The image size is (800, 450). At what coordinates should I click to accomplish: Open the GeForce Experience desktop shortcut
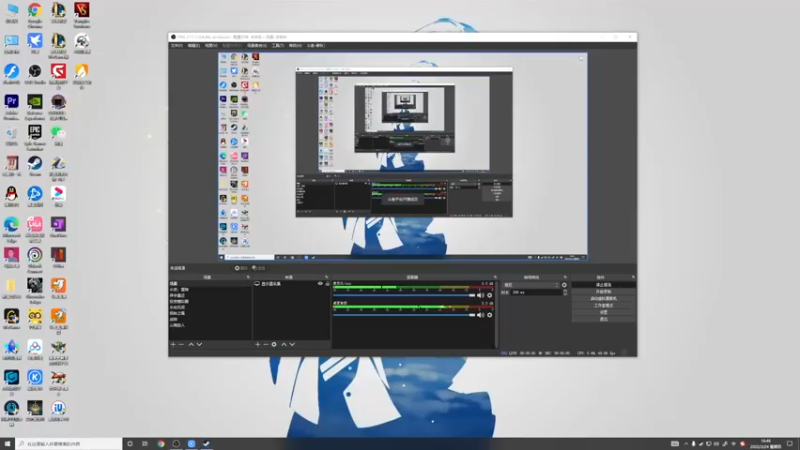[x=35, y=107]
